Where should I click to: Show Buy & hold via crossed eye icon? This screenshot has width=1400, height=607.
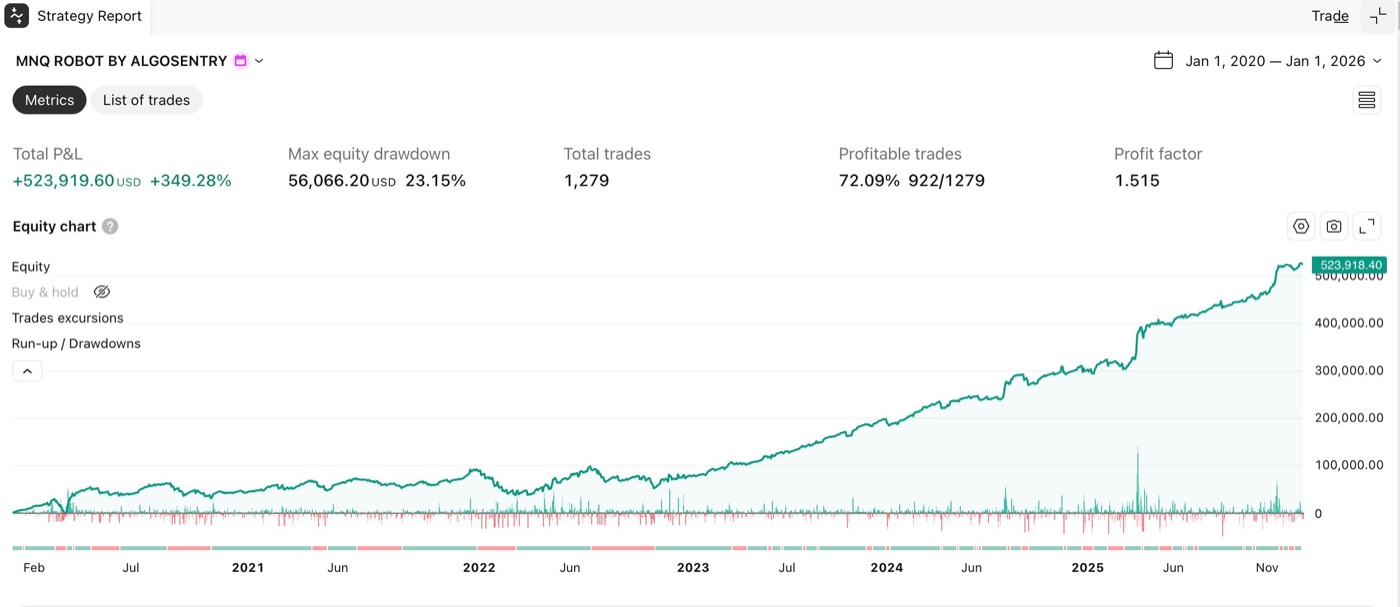pyautogui.click(x=101, y=292)
